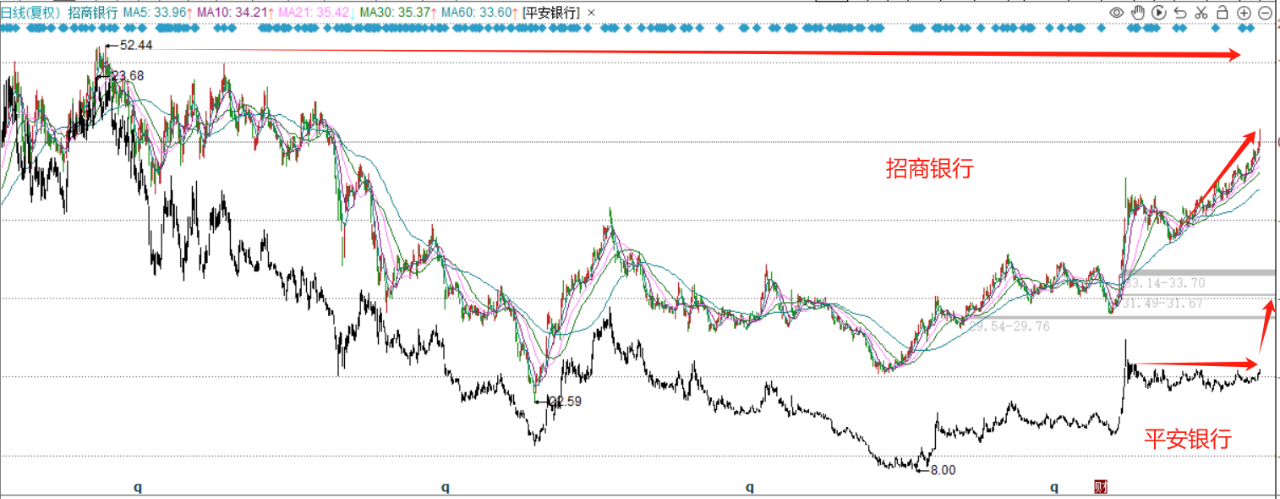Select the MA5: 33.96 indicator label

tap(155, 13)
